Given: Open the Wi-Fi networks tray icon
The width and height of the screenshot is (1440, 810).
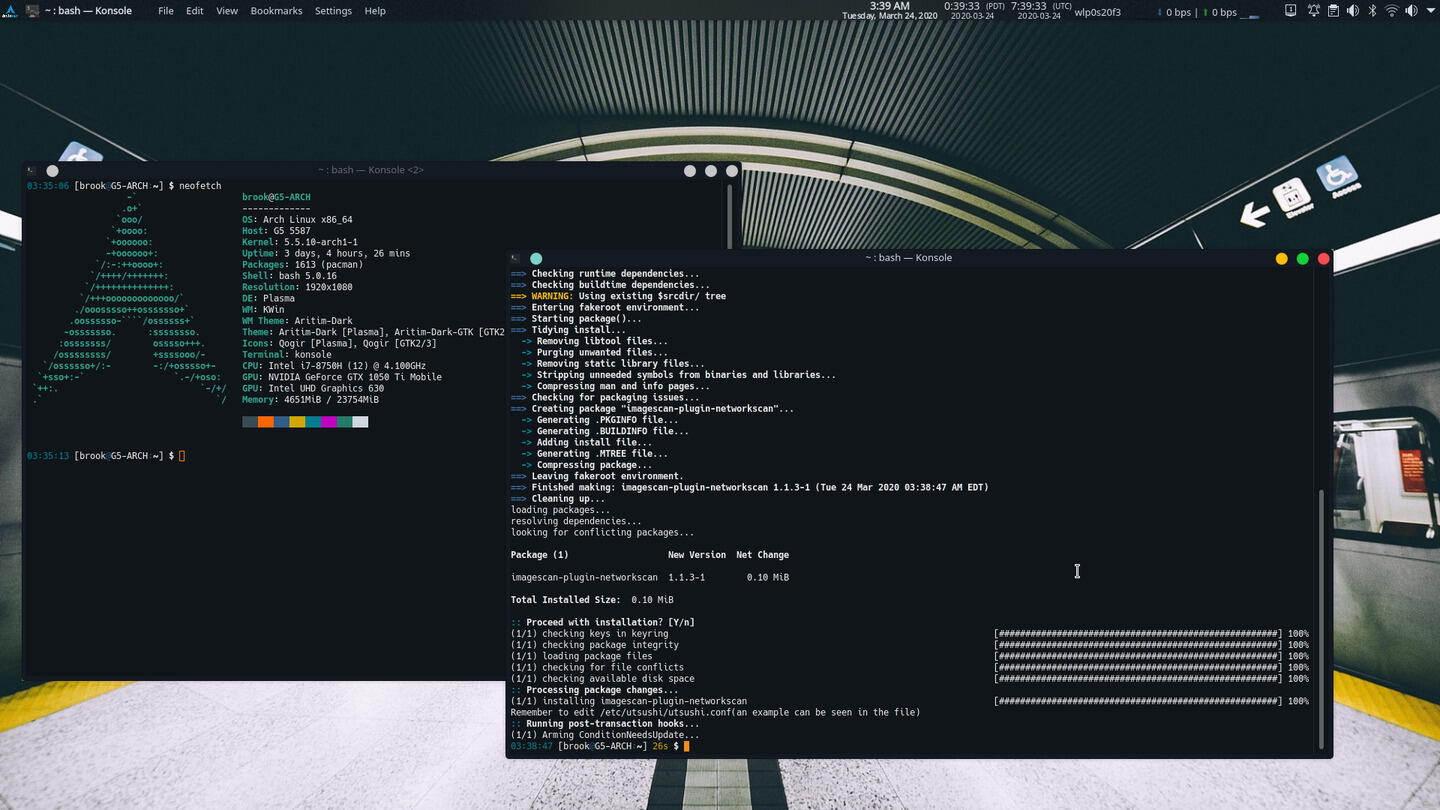Looking at the screenshot, I should pyautogui.click(x=1391, y=11).
